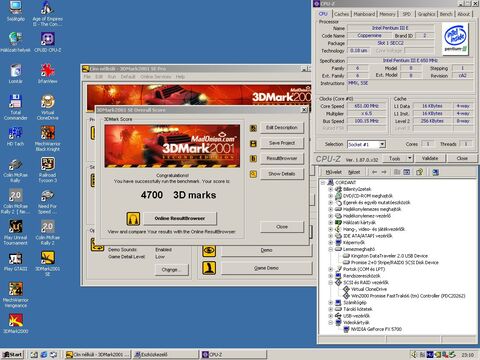Screen dimensions: 480x360
Task: Click the 3DMark2001 SE desktop shortcut
Action: pos(48,263)
